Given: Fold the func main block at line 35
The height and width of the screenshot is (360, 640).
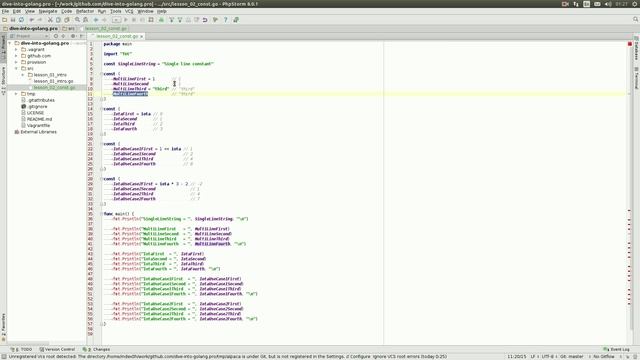Looking at the screenshot, I should coord(101,214).
